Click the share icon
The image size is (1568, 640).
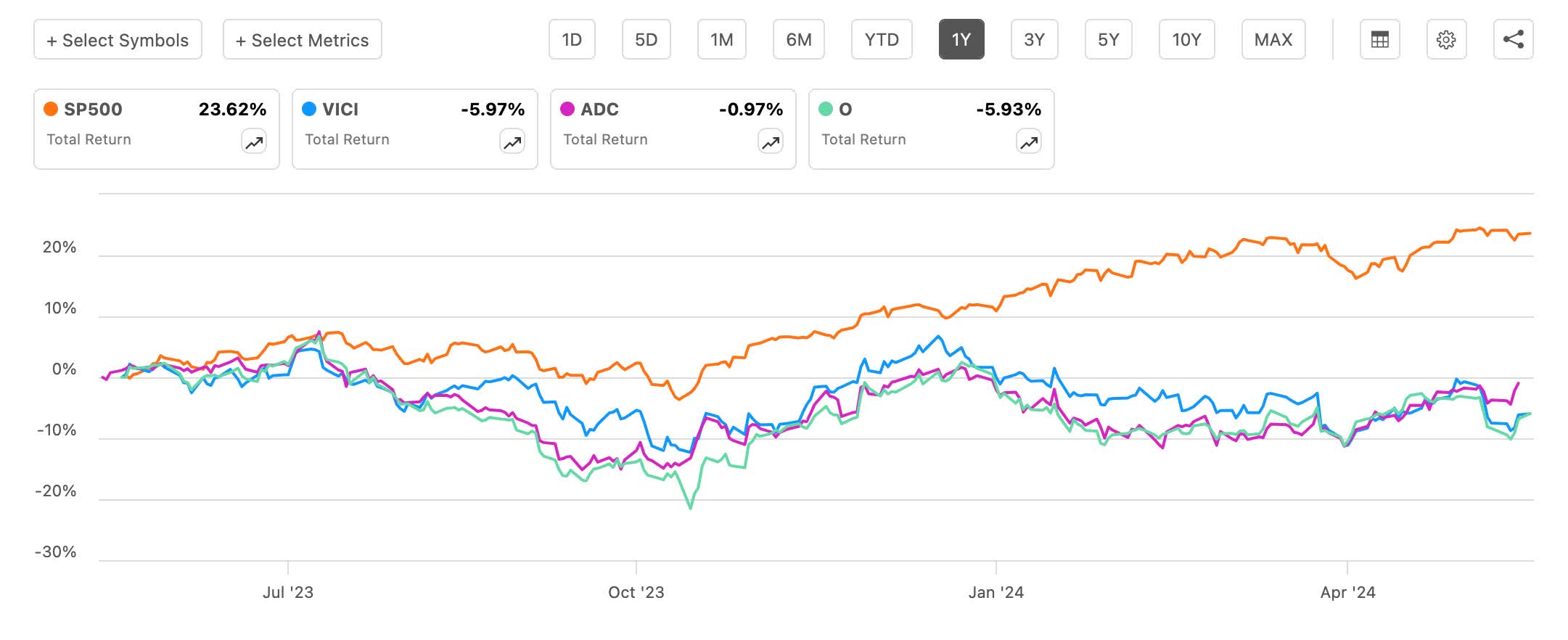1514,40
